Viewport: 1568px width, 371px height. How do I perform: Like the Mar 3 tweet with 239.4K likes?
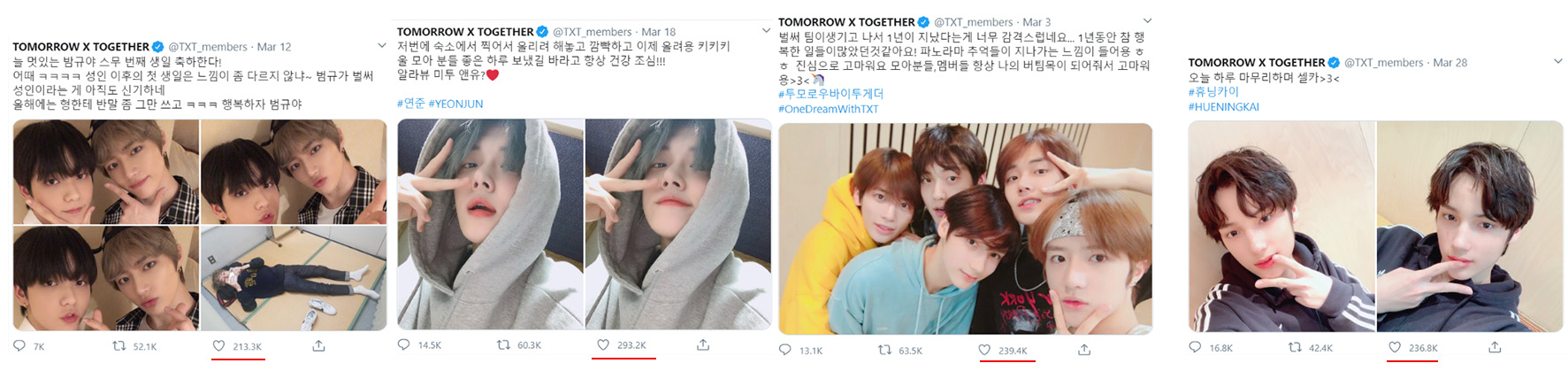[x=984, y=350]
